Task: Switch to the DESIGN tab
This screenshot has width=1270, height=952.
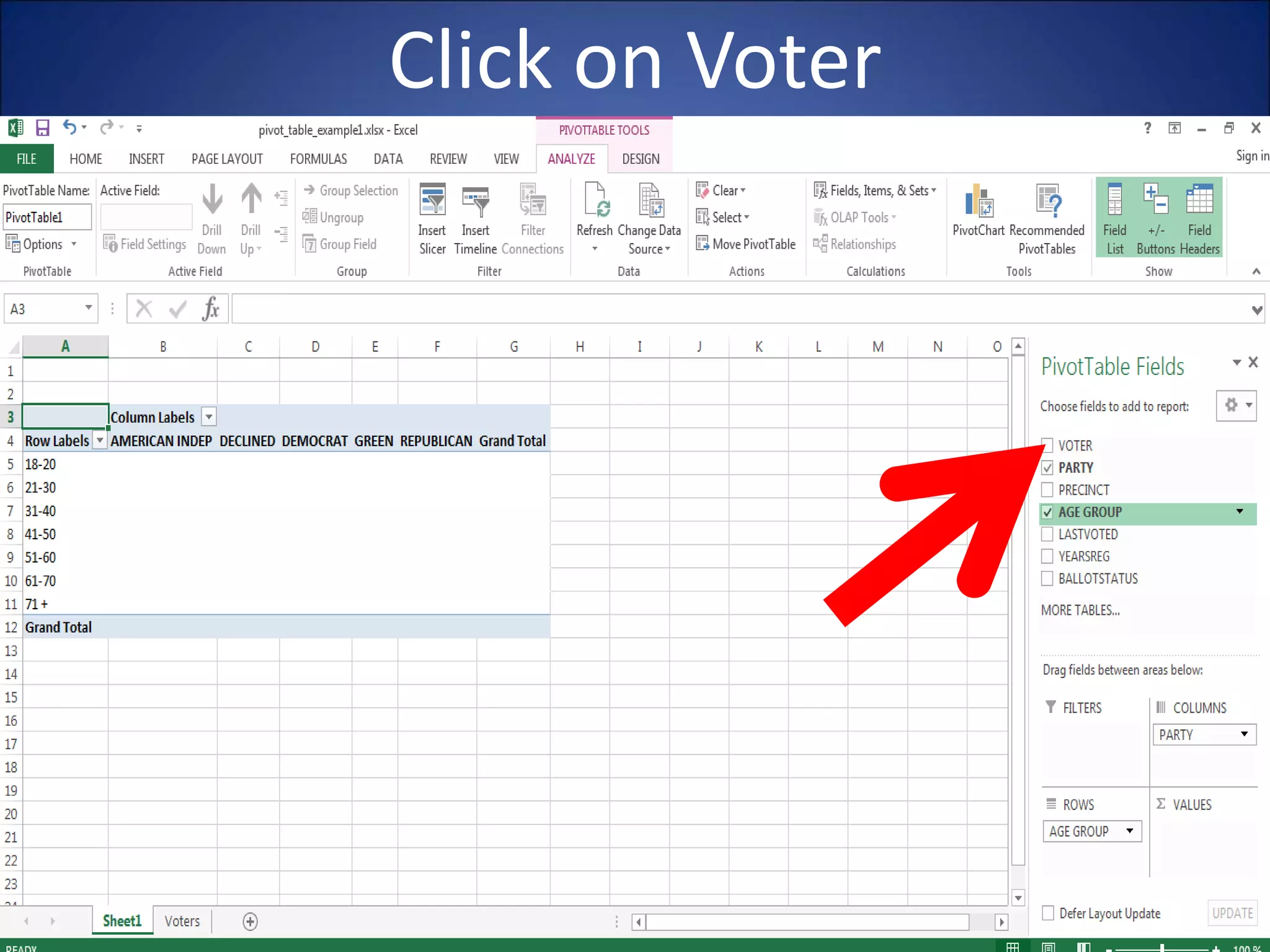Action: 641,159
